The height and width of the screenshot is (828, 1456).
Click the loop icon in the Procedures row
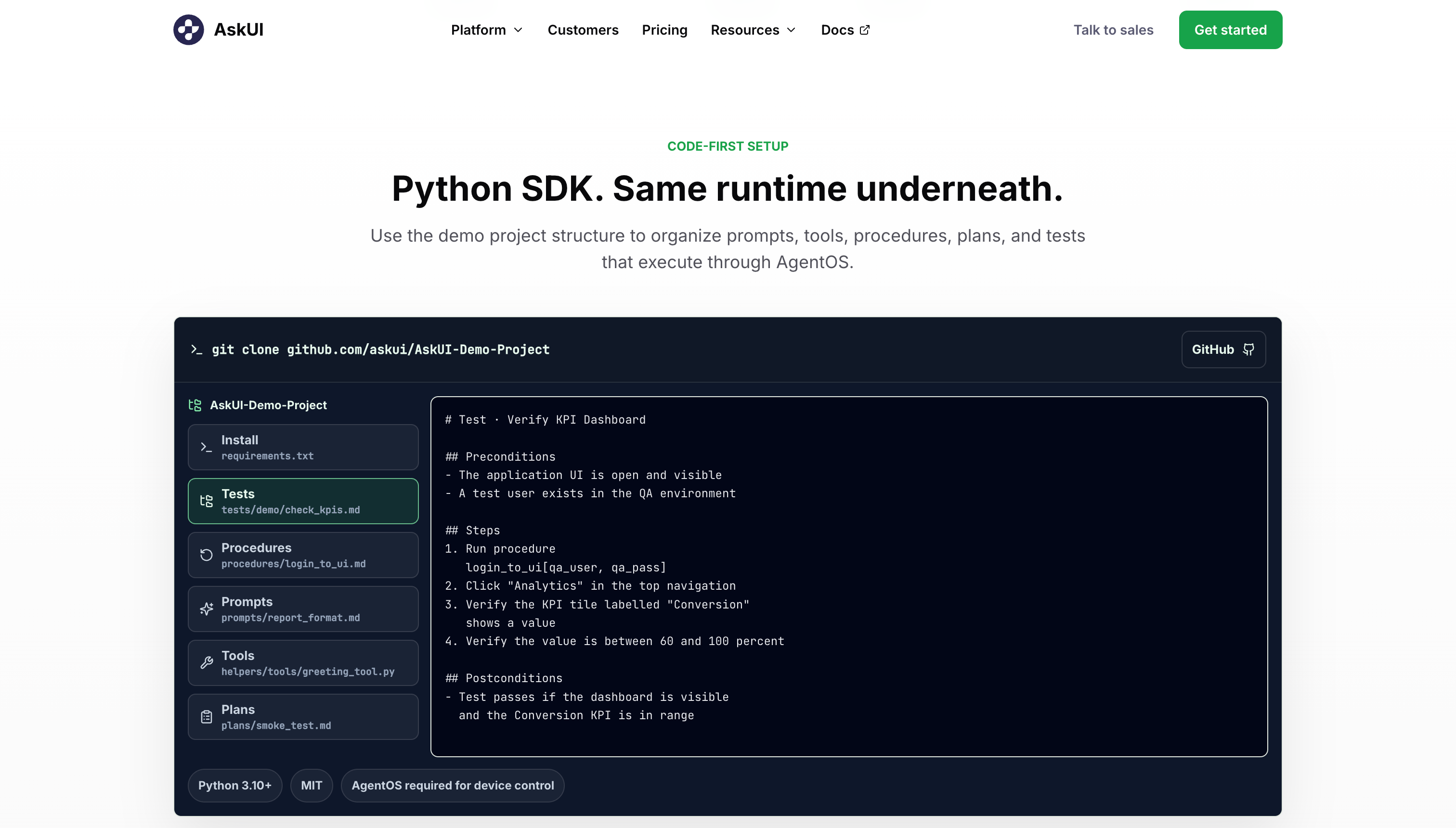pos(207,555)
